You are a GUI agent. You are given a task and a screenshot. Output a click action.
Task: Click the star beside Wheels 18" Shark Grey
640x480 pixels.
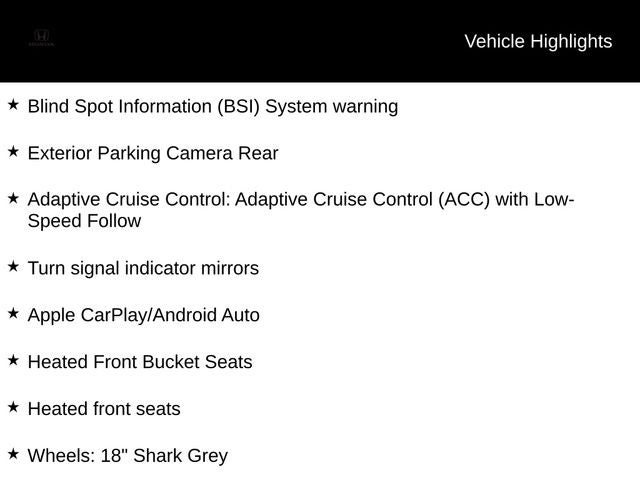tap(13, 454)
